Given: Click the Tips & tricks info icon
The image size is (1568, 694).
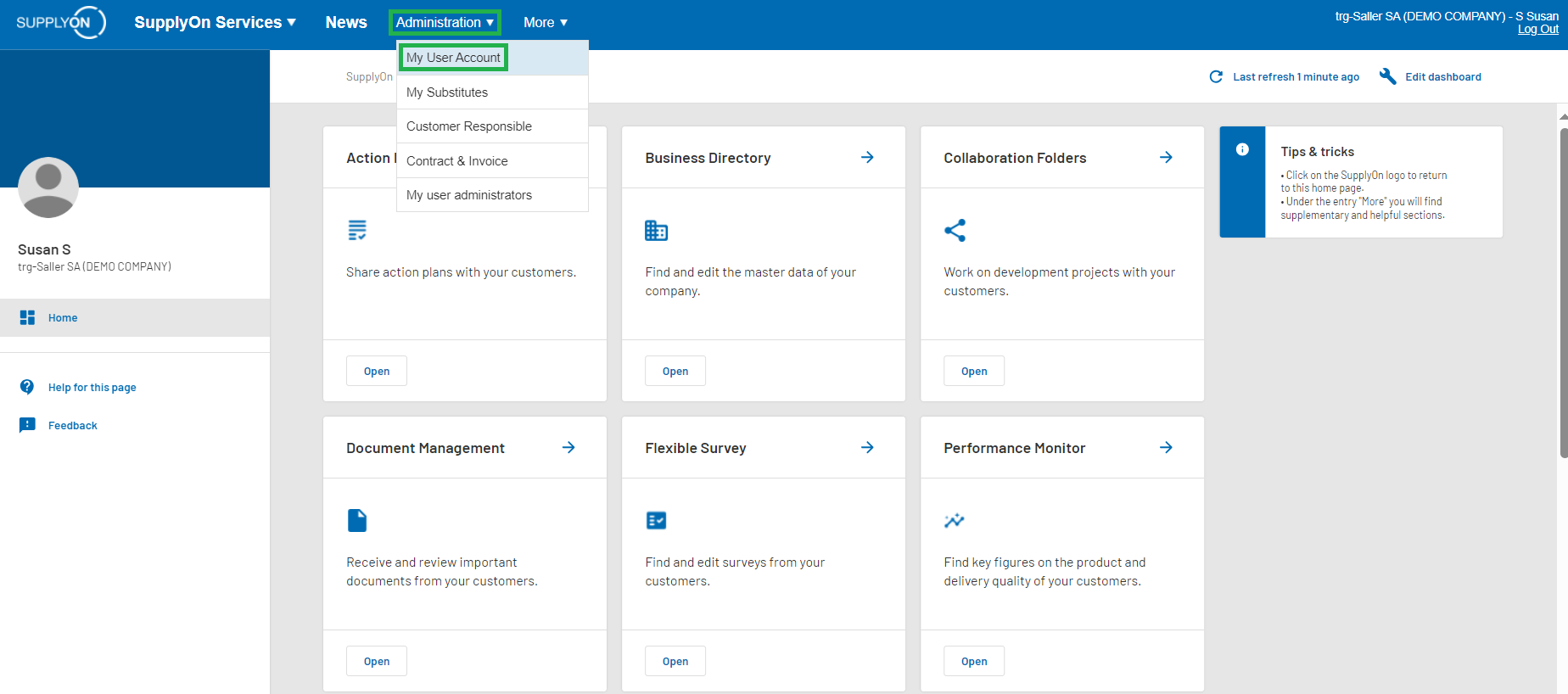Looking at the screenshot, I should click(x=1242, y=149).
